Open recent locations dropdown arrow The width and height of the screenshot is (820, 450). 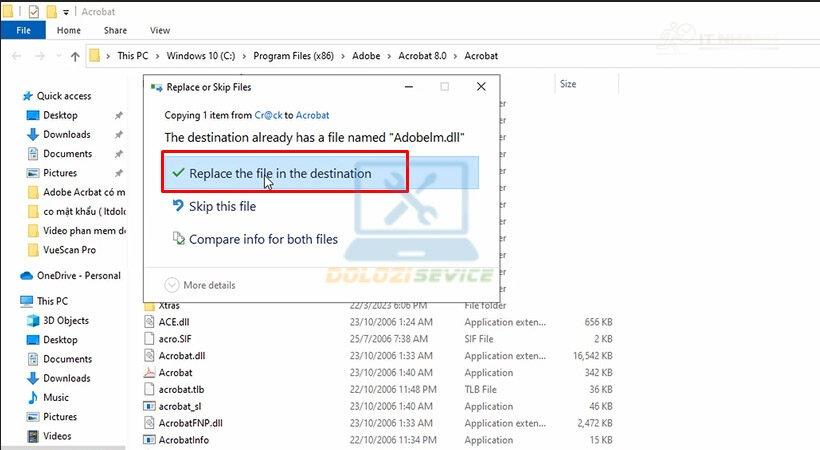coord(59,56)
